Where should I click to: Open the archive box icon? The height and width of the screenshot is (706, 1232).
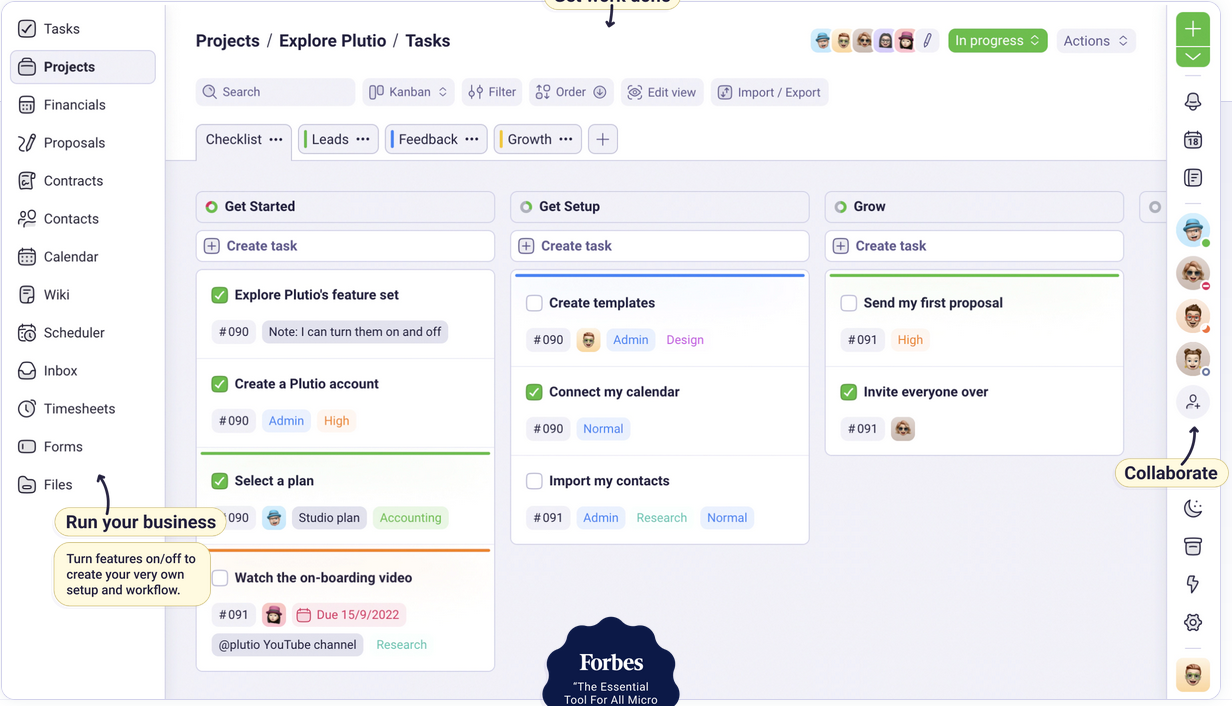pos(1193,546)
